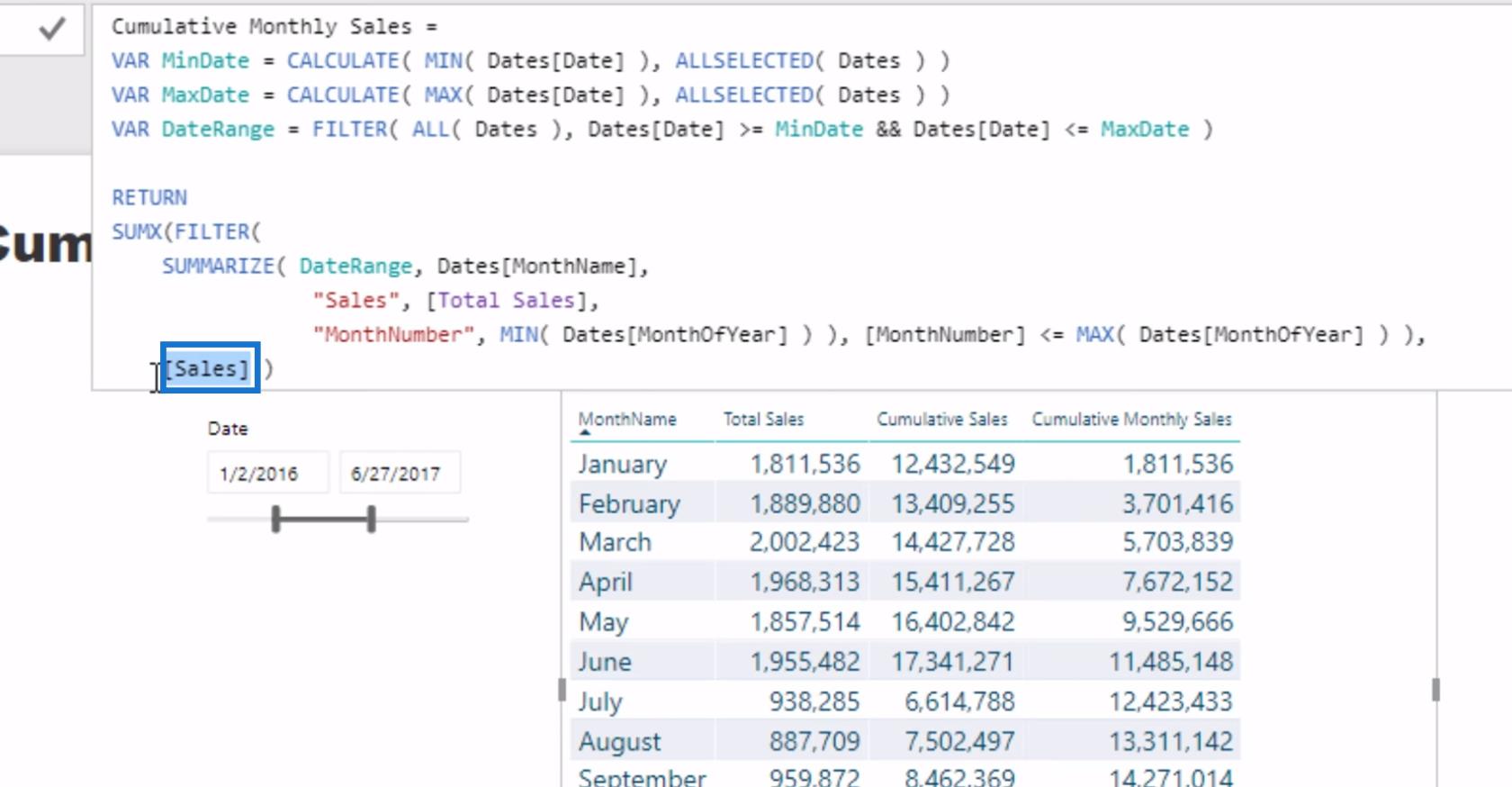
Task: Click the May Cumulative Sales value 16,402,842
Action: click(953, 621)
